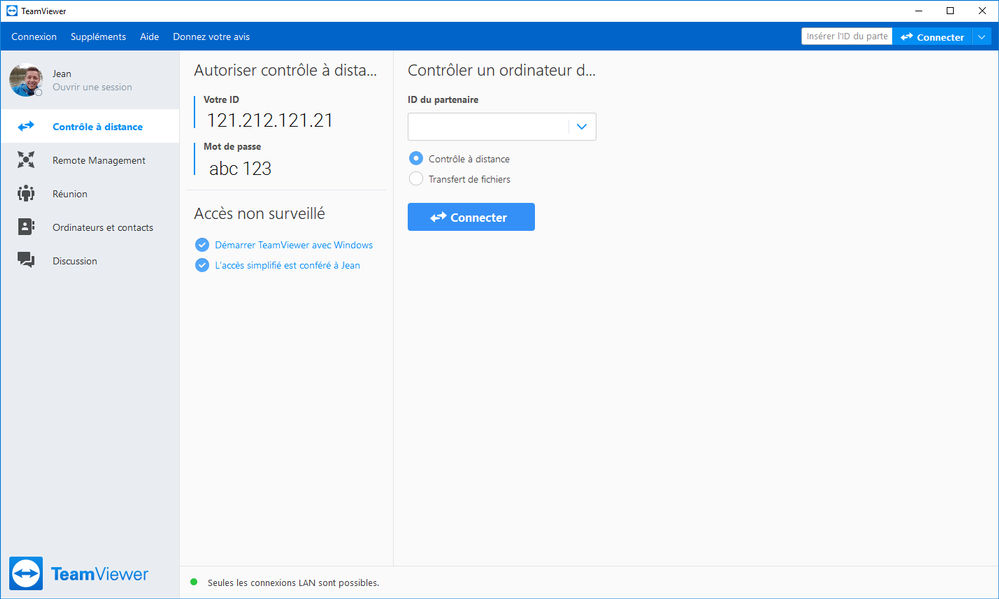The width and height of the screenshot is (999, 599).
Task: Click the Accès non surveillé heading
Action: point(259,213)
